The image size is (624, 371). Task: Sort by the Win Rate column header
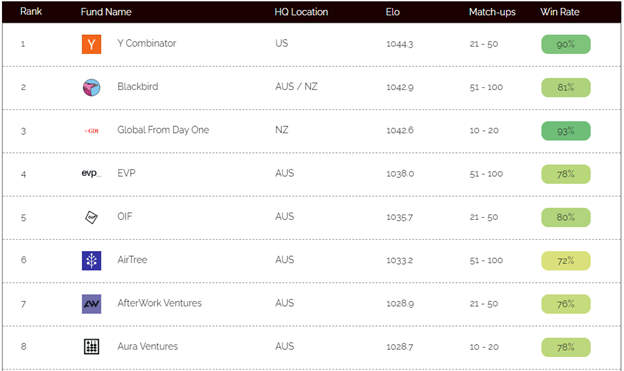(560, 12)
